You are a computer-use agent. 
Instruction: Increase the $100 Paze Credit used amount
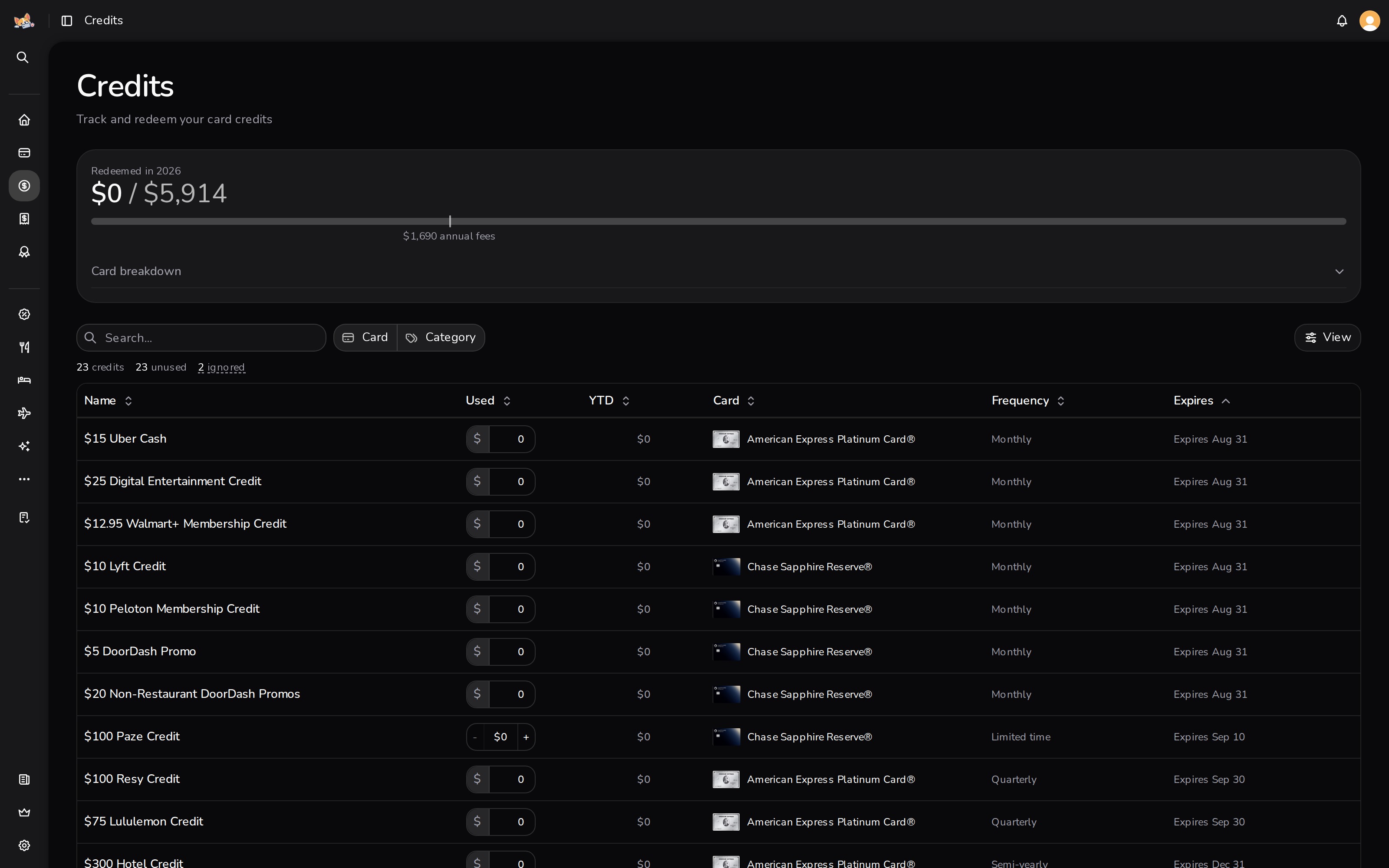[x=527, y=737]
